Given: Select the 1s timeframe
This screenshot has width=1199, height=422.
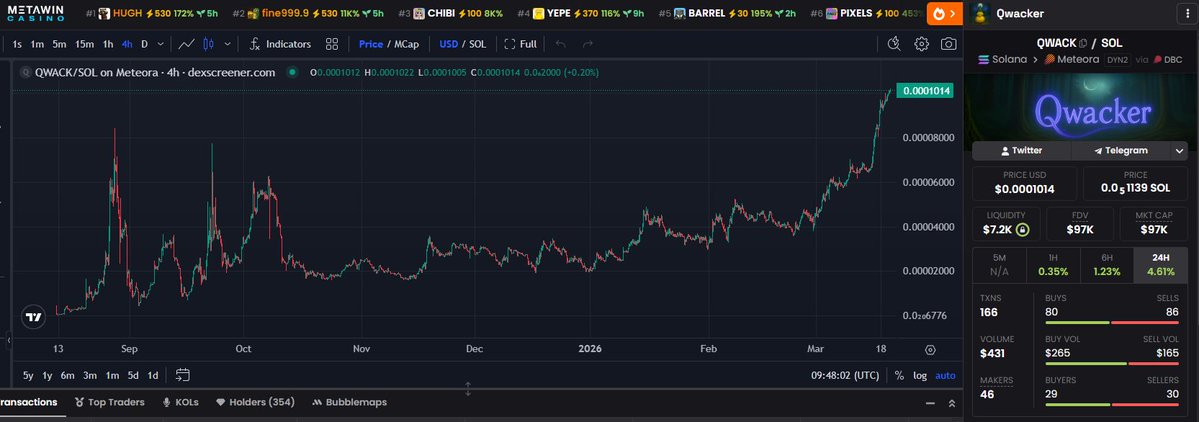Looking at the screenshot, I should tap(17, 44).
